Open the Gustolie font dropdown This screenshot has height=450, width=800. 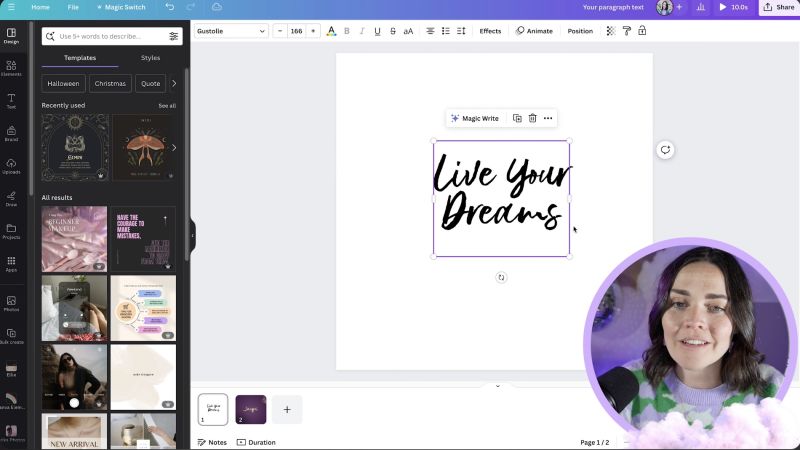pos(231,31)
